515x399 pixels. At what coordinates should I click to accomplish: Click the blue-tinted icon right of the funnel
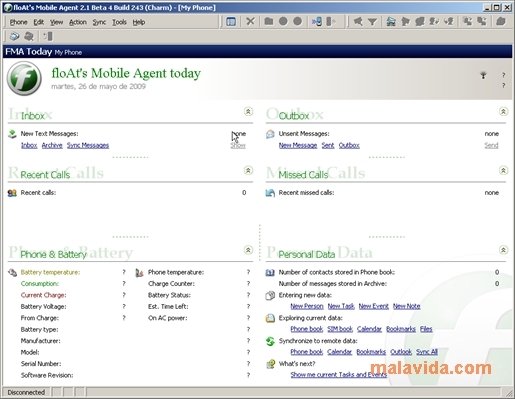point(391,22)
